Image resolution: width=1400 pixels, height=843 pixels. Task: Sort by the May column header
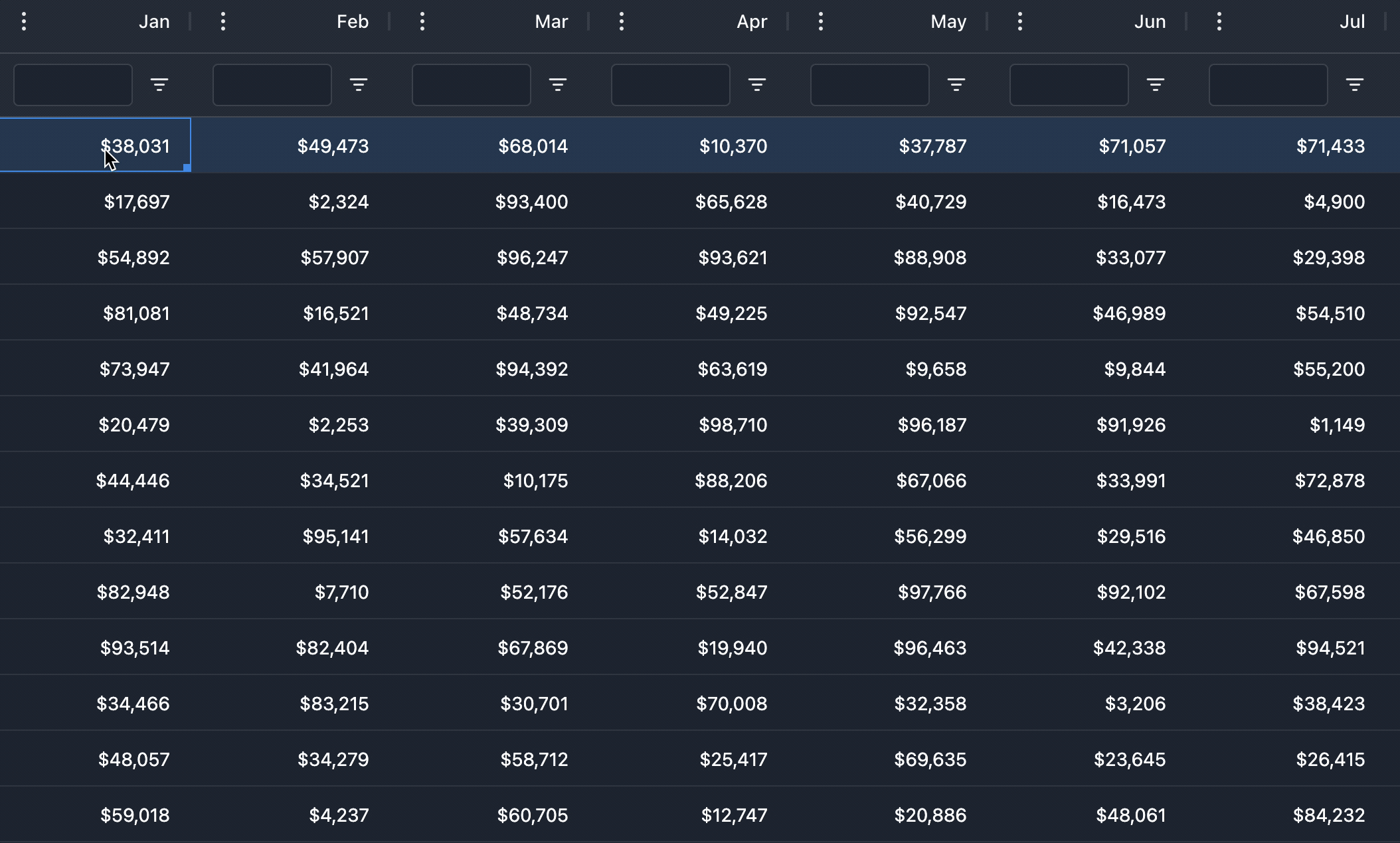point(948,22)
